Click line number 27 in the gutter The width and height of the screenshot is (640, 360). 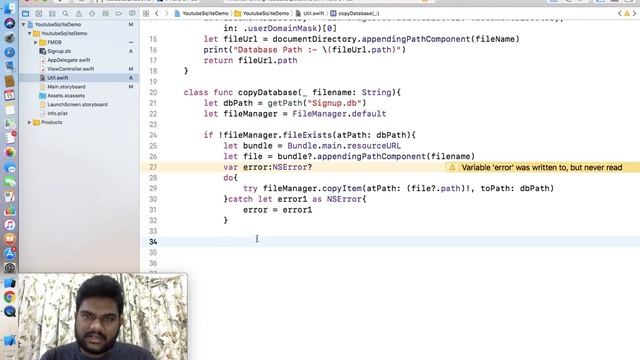[153, 167]
